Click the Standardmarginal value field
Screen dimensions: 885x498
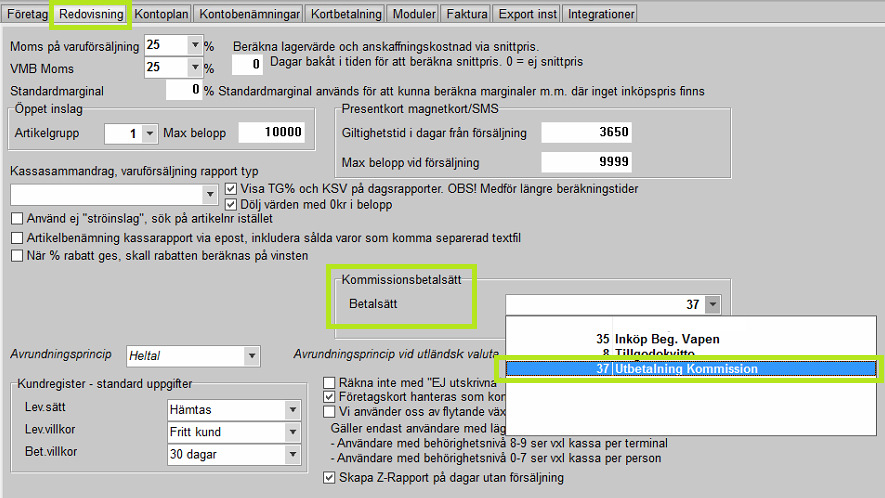(x=182, y=91)
